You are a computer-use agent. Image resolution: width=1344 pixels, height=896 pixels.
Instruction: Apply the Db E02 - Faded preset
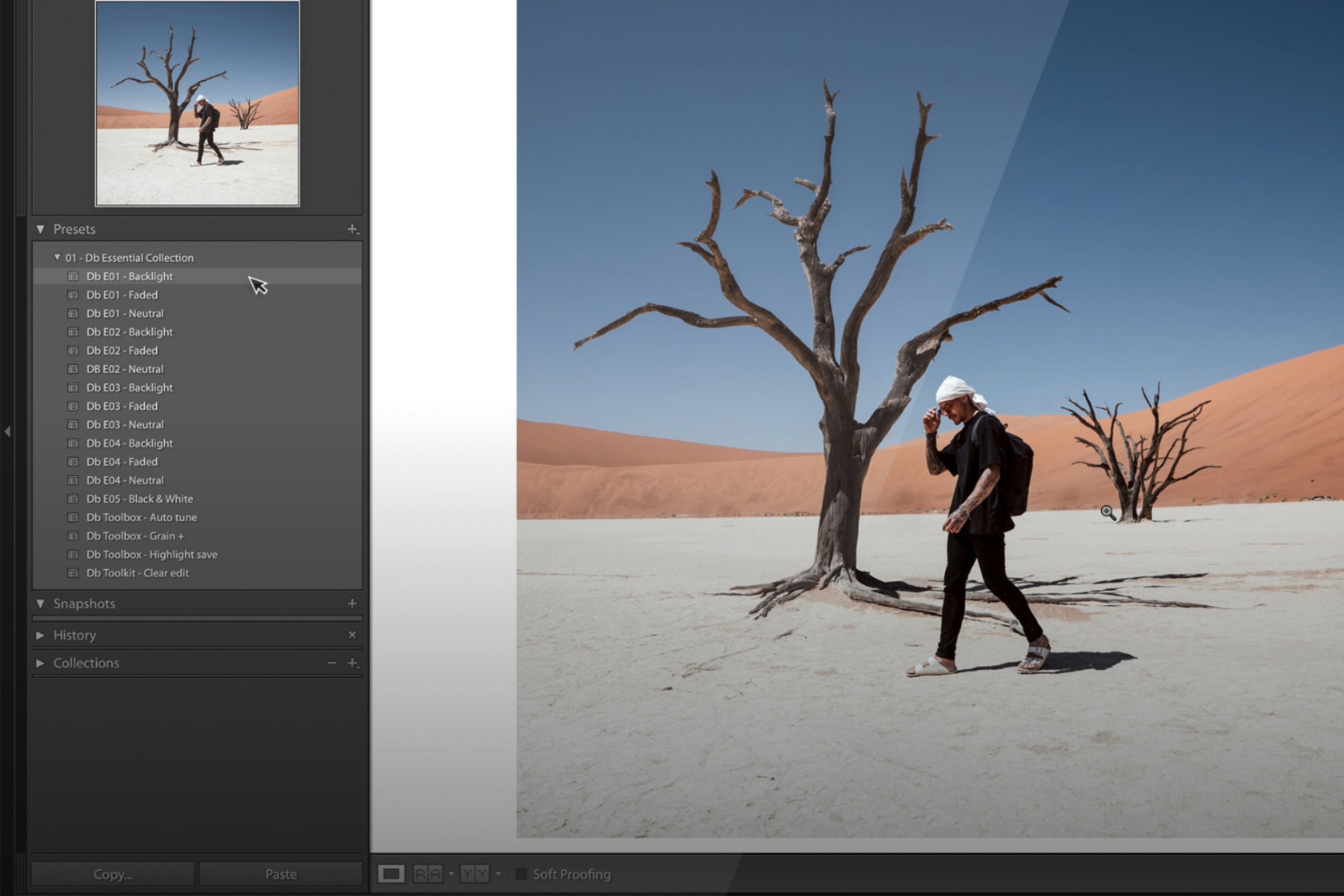[197, 351]
